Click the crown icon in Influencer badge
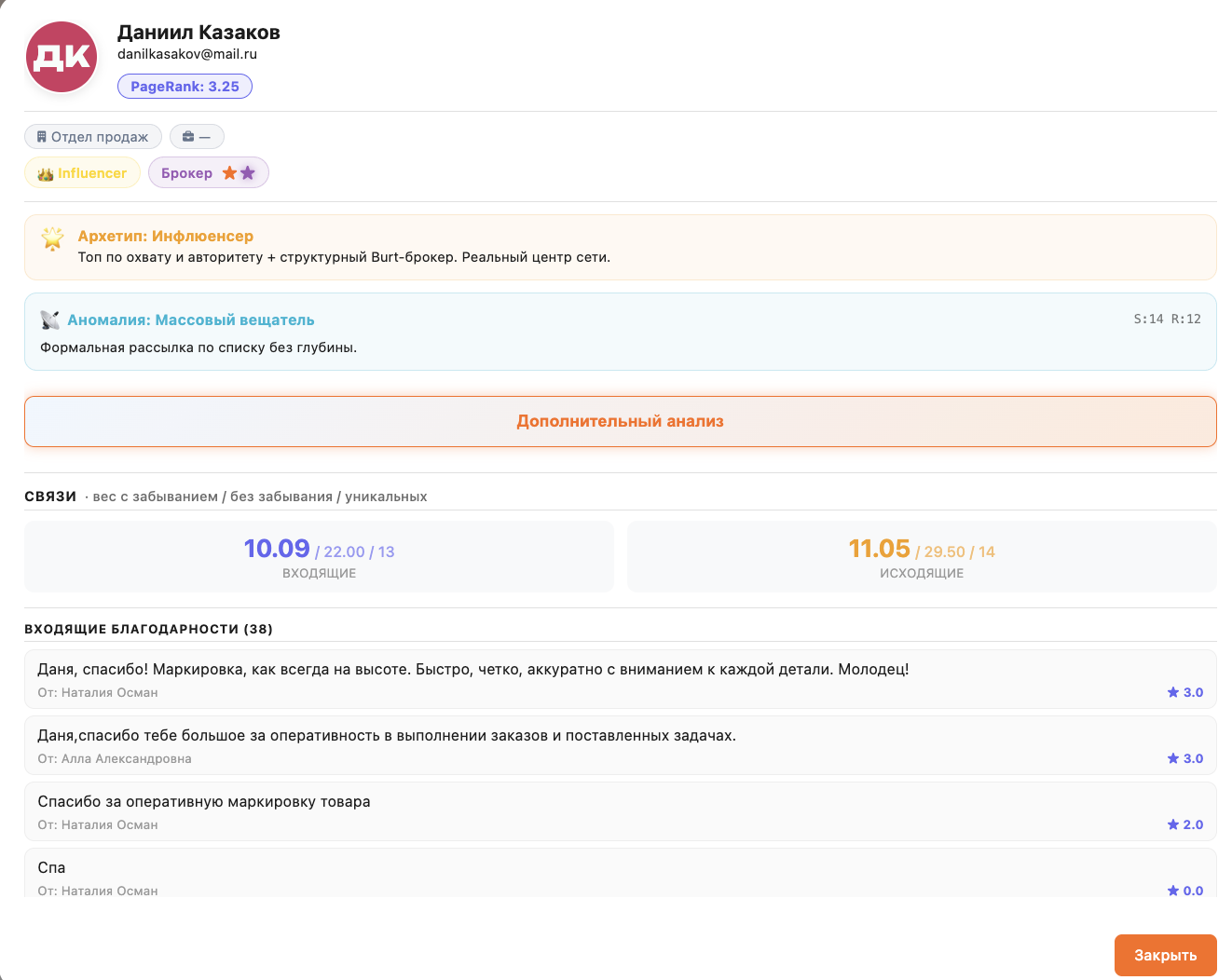 tap(46, 173)
